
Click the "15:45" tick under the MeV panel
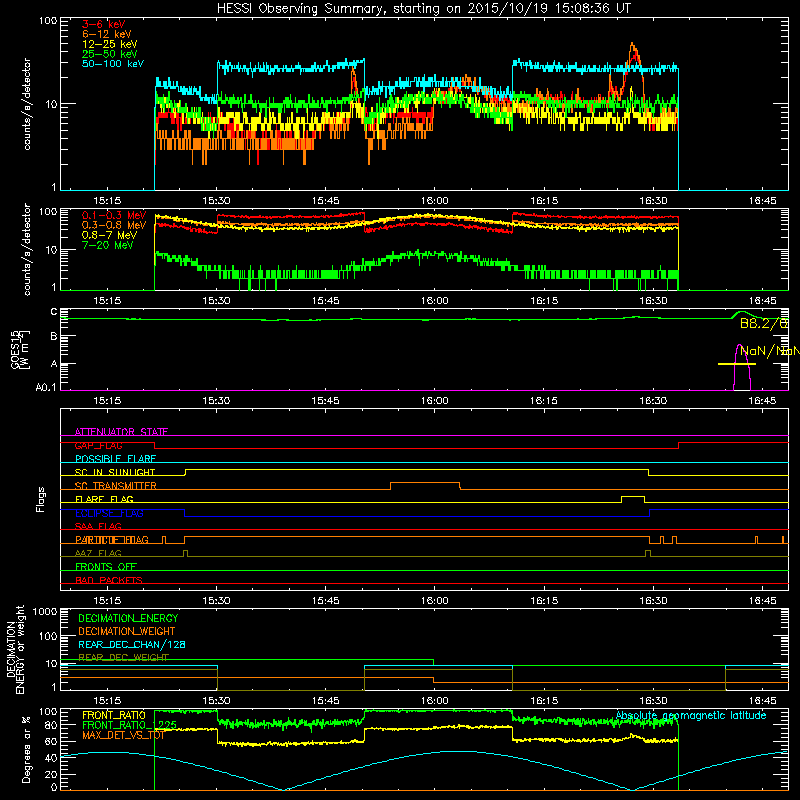(326, 301)
